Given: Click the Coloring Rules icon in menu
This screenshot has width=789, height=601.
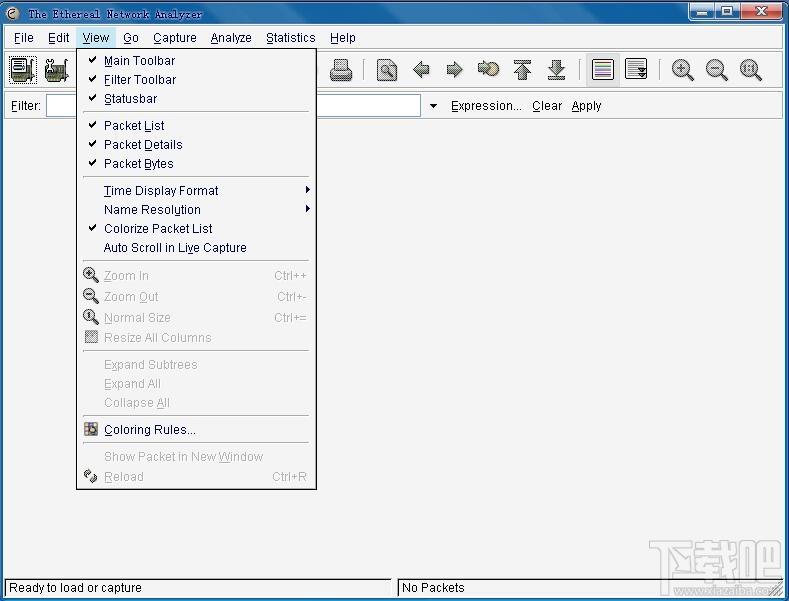Looking at the screenshot, I should [91, 429].
